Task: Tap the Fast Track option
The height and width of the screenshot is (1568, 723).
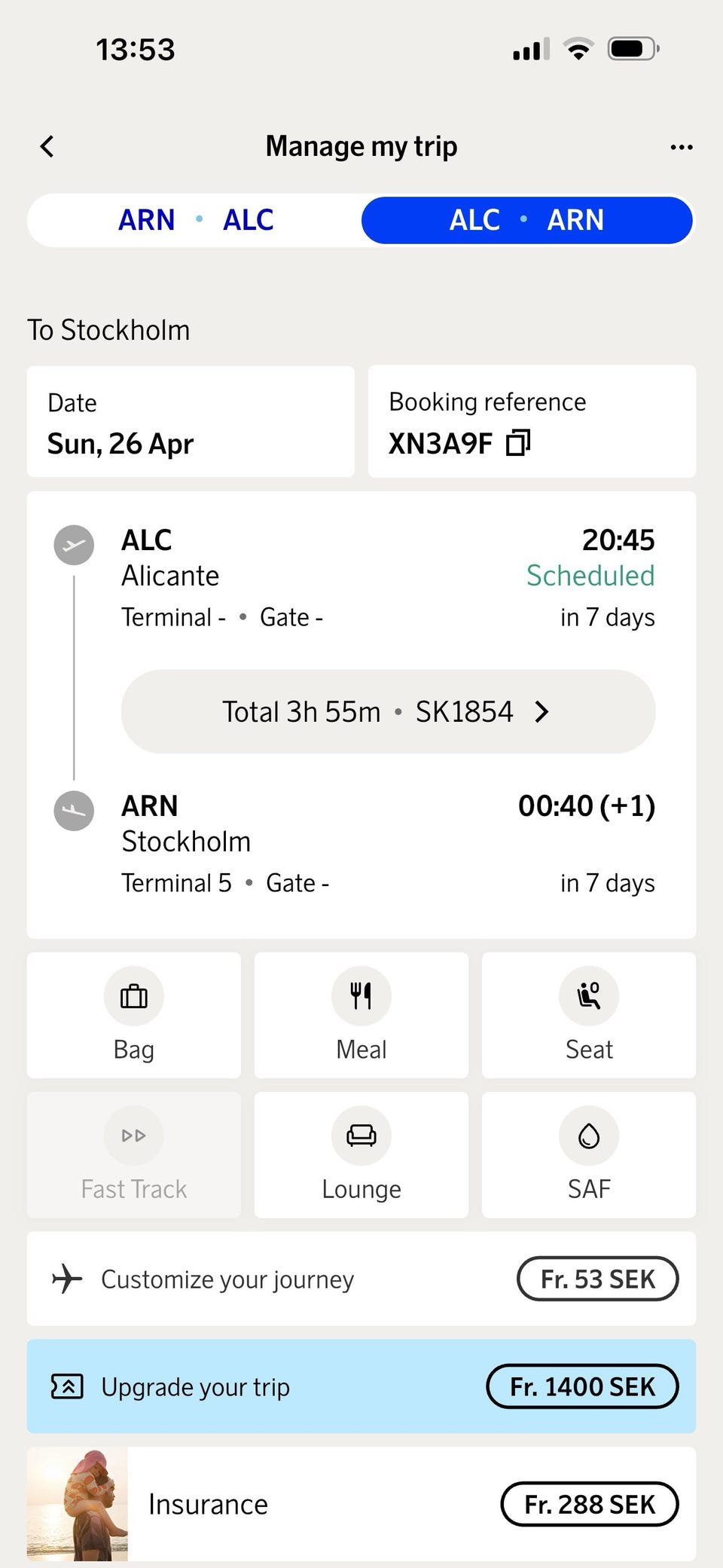Action: coord(134,1154)
